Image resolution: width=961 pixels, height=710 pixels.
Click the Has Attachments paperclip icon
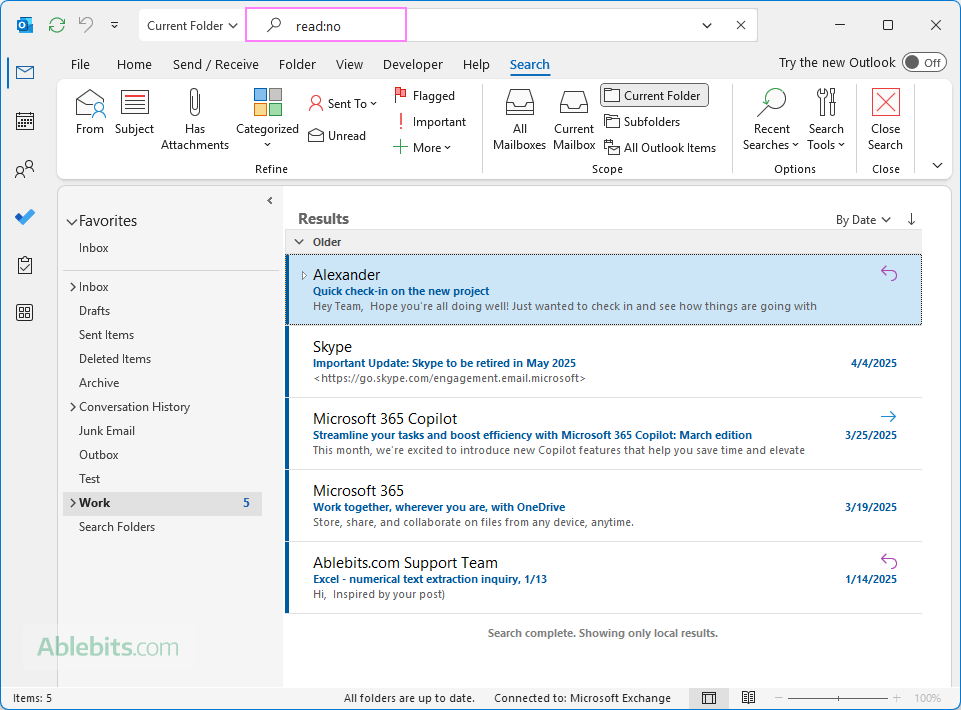[194, 103]
